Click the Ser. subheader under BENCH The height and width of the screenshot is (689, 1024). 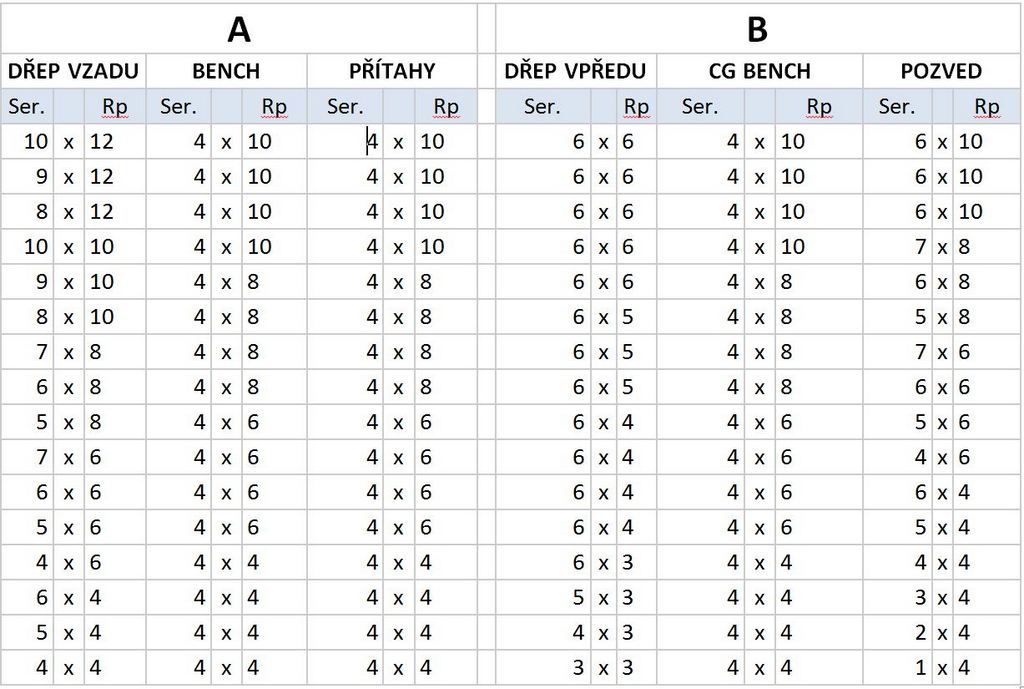point(178,106)
